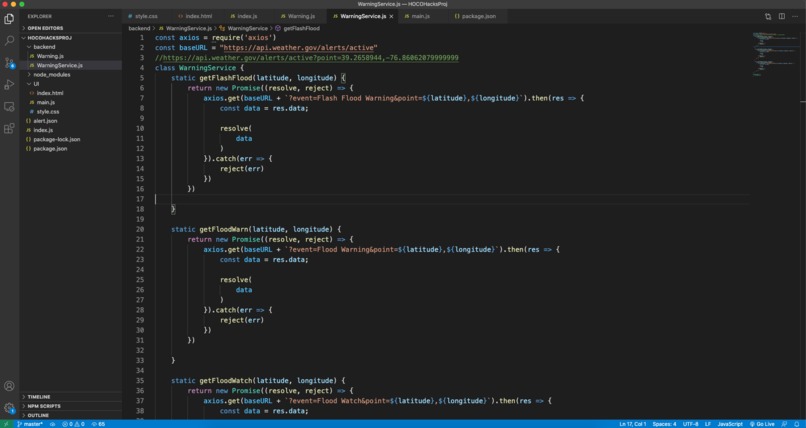
Task: Open Remote Explorer icon in activity bar
Action: coord(9,107)
